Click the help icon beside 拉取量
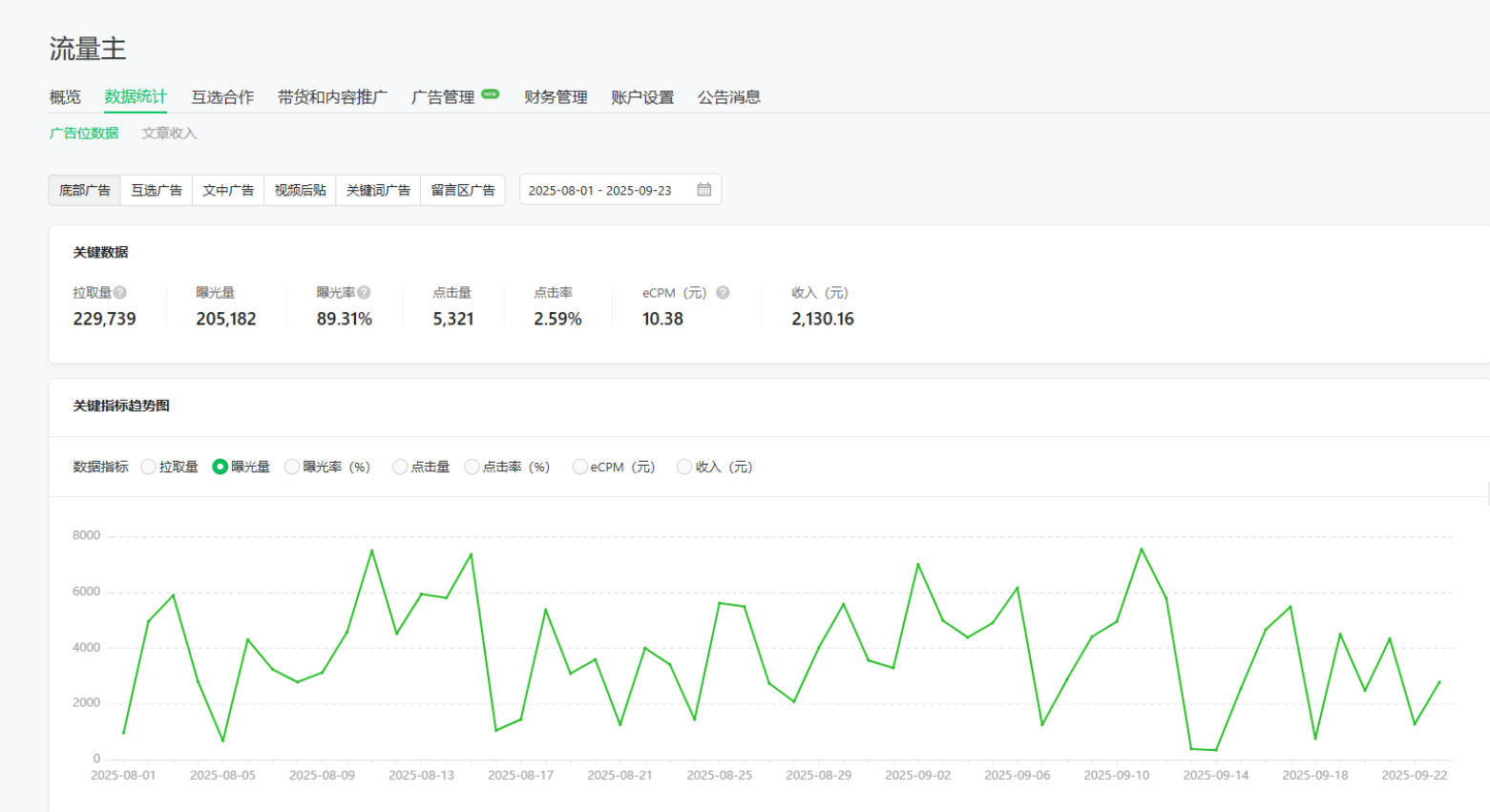This screenshot has height=812, width=1490. (x=120, y=293)
